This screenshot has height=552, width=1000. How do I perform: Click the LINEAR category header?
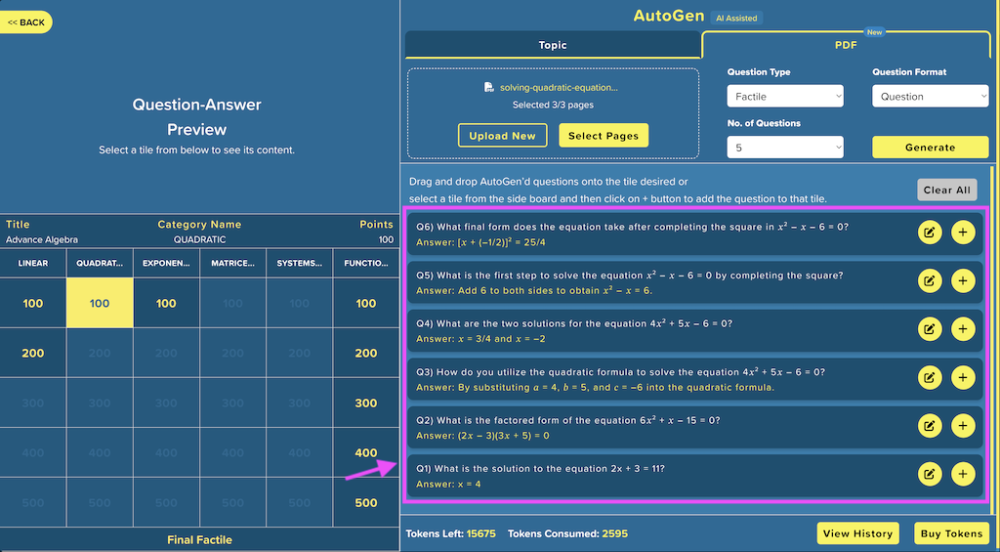pos(33,263)
